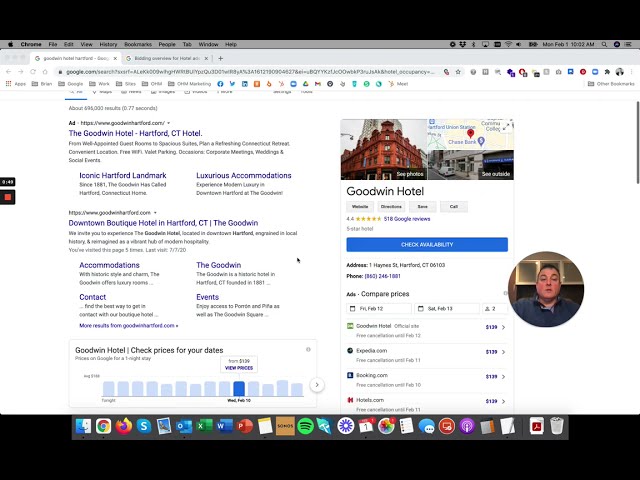The image size is (640, 480).
Task: Open the File menu
Action: [x=53, y=44]
